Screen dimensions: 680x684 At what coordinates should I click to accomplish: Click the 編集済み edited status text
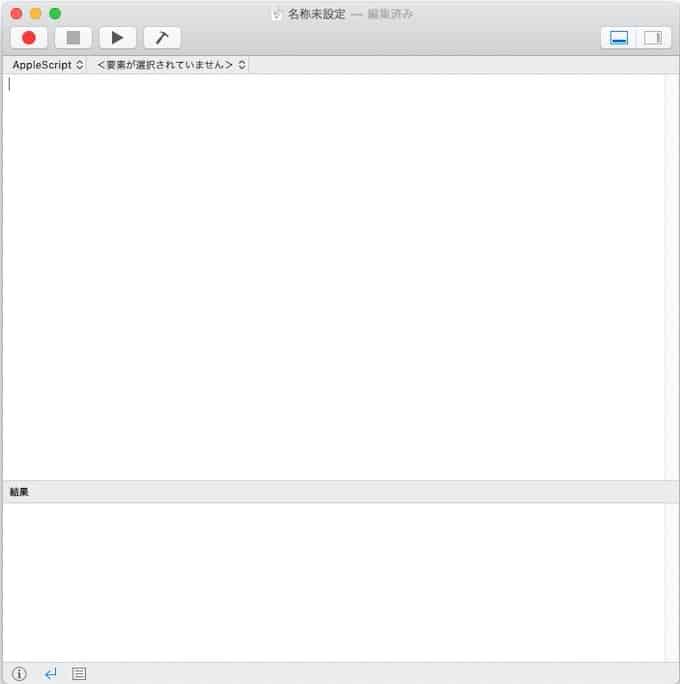(390, 14)
